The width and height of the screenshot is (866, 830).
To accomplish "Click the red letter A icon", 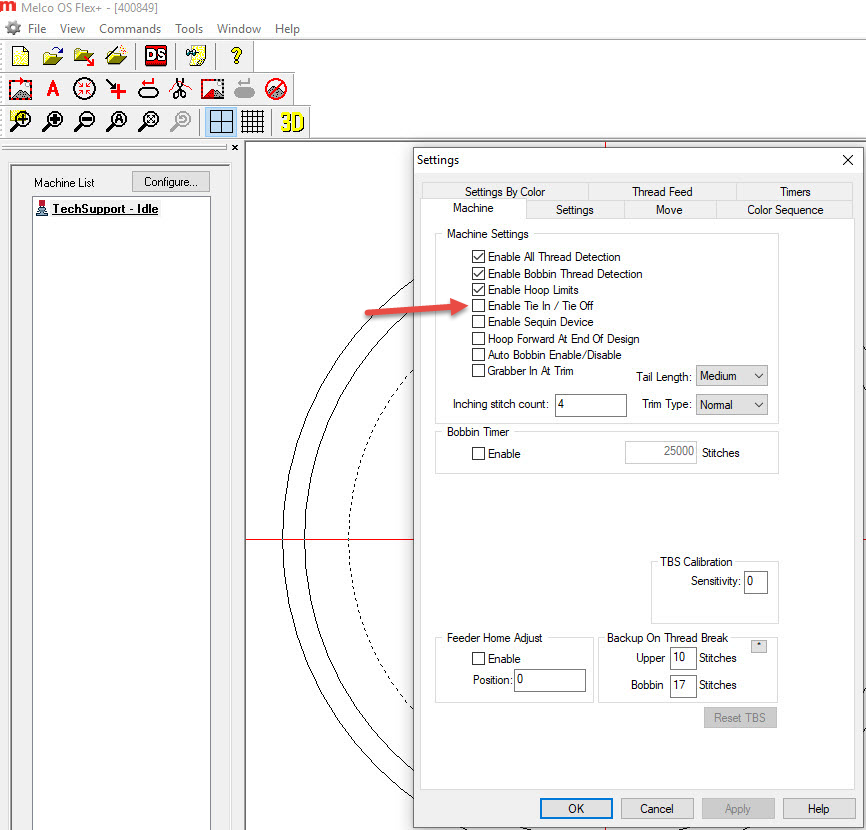I will [53, 89].
